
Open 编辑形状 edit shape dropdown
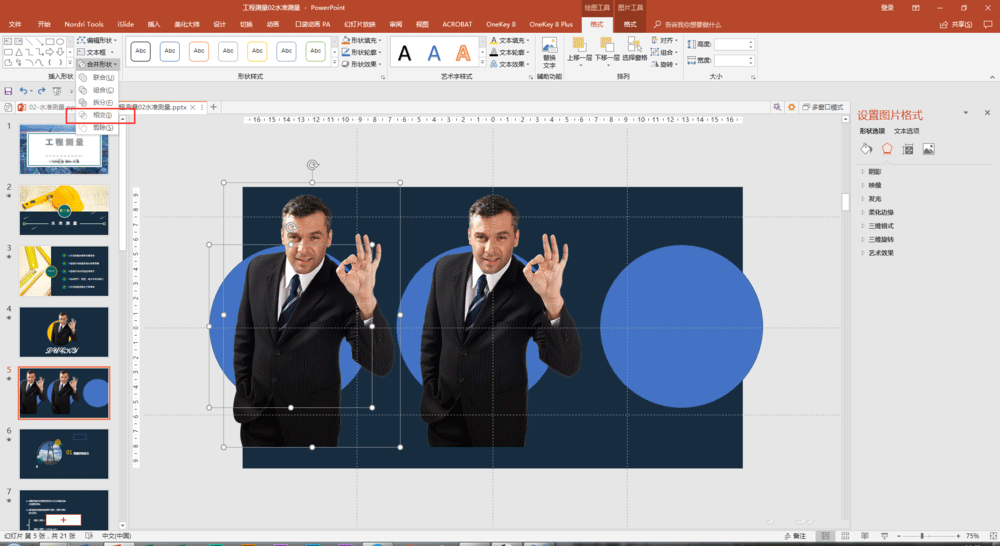click(x=98, y=40)
